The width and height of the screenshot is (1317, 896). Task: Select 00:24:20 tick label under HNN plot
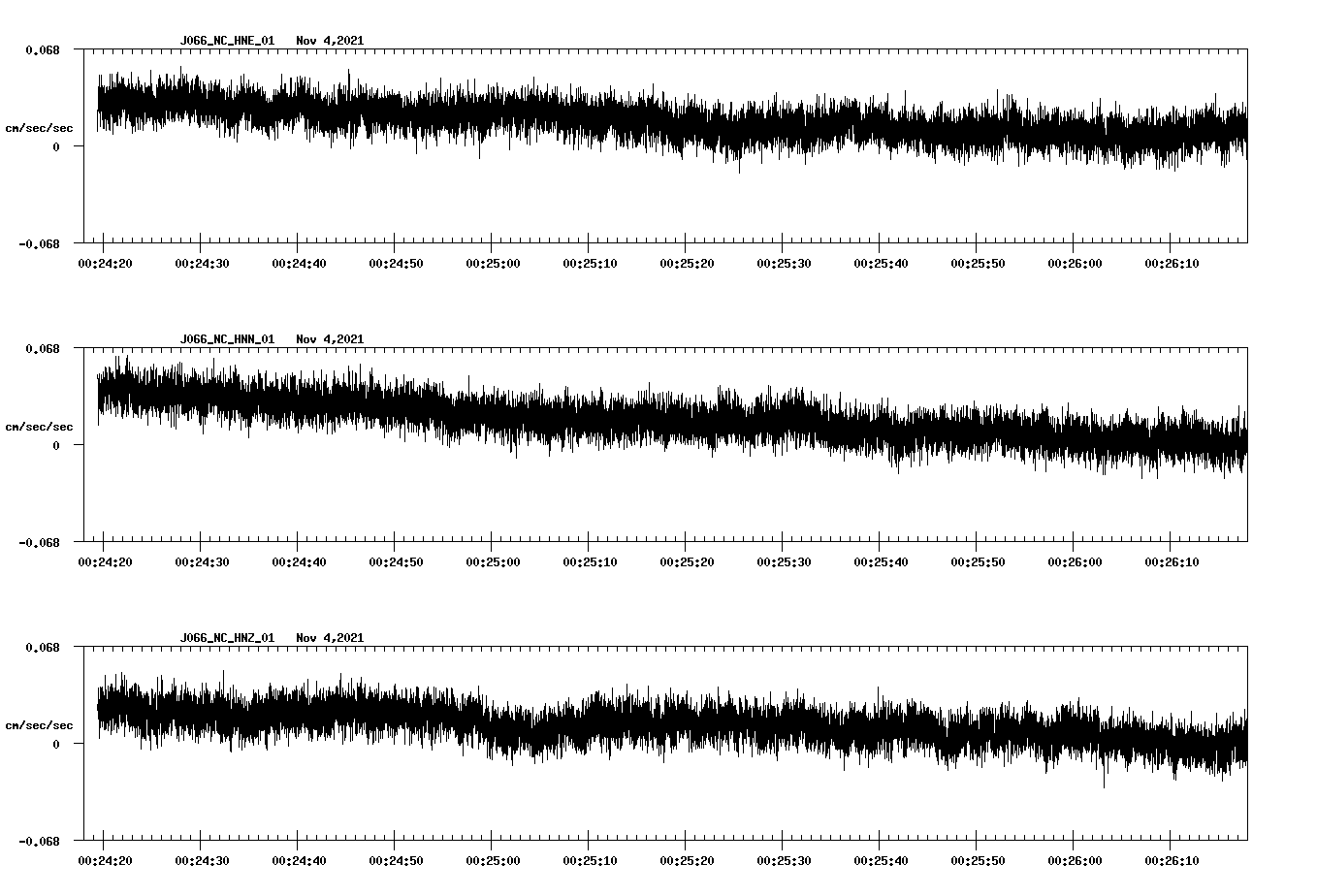coord(105,562)
